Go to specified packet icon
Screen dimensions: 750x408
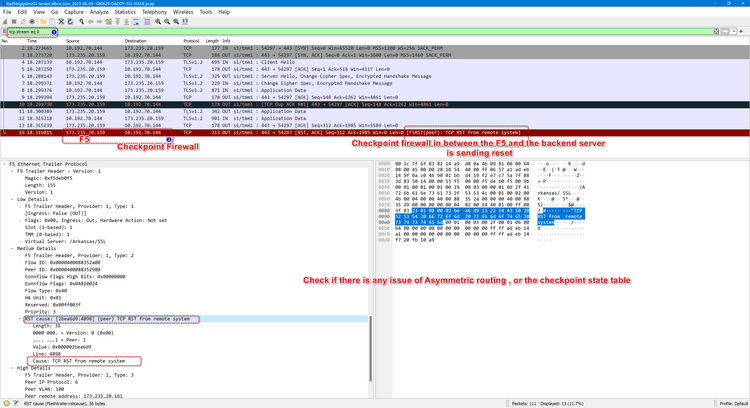click(x=109, y=22)
